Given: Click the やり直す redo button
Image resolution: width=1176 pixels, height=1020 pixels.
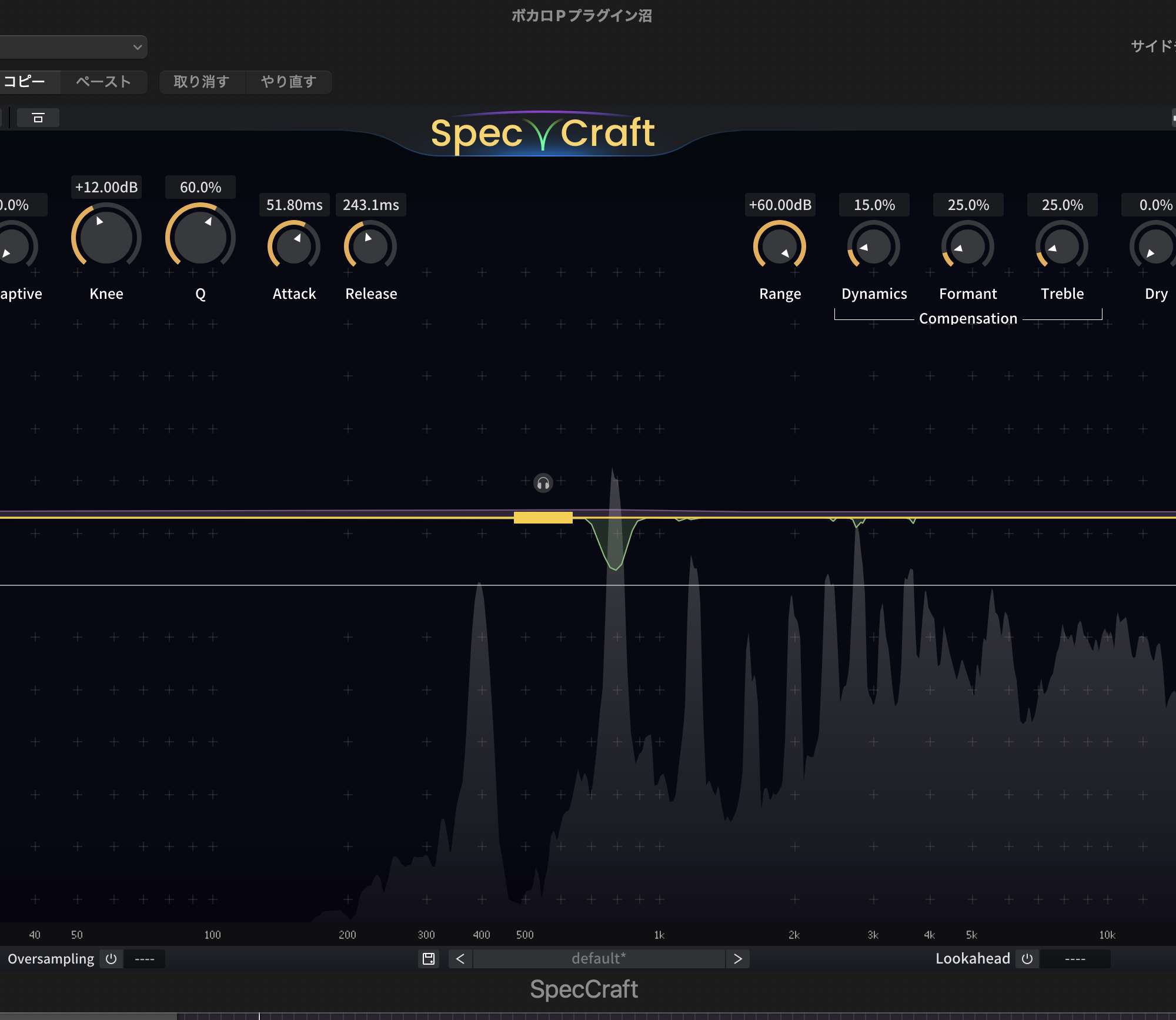Looking at the screenshot, I should click(x=289, y=82).
